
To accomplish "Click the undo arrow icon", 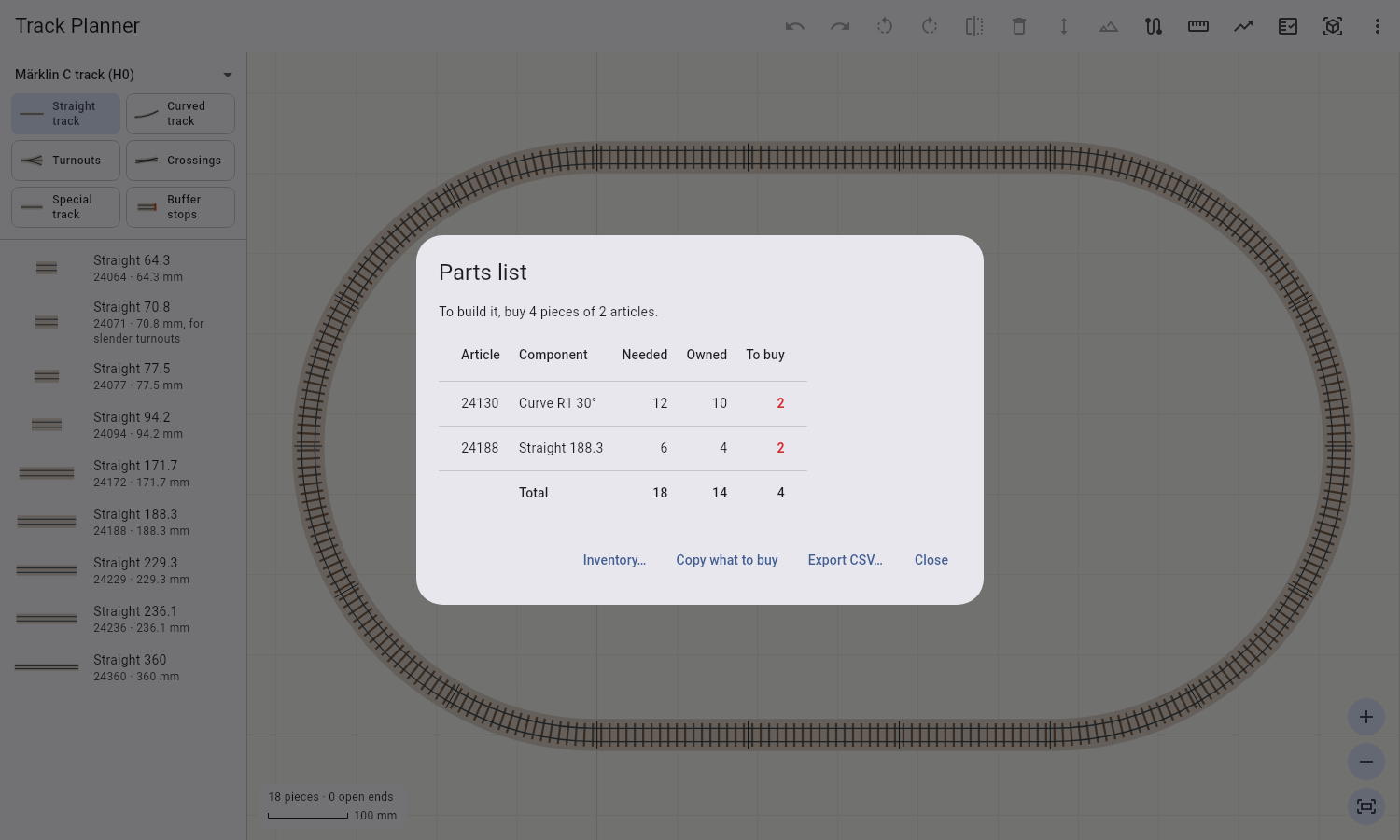I will pos(795,26).
